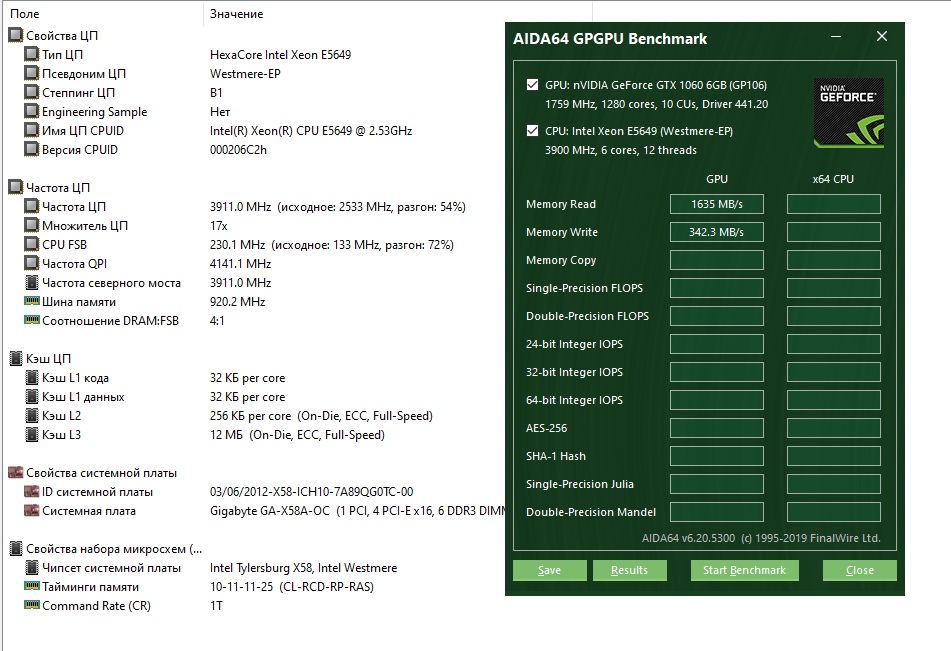The width and height of the screenshot is (951, 651).
Task: Click the GPU Memory Write result 342.3 MB/s
Action: click(717, 232)
